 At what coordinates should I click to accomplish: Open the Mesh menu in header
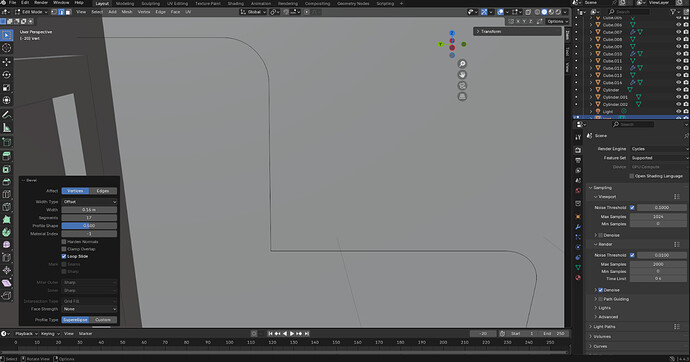pyautogui.click(x=127, y=12)
